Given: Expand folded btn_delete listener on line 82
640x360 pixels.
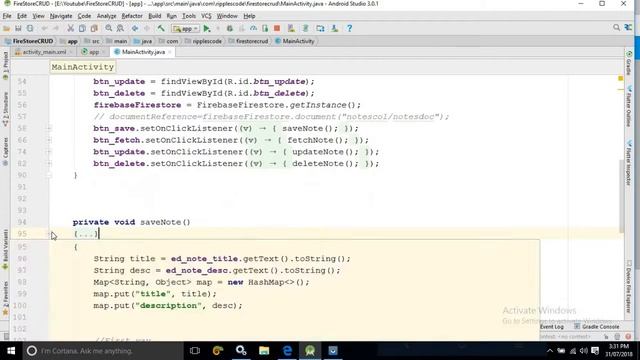Looking at the screenshot, I should 49,164.
